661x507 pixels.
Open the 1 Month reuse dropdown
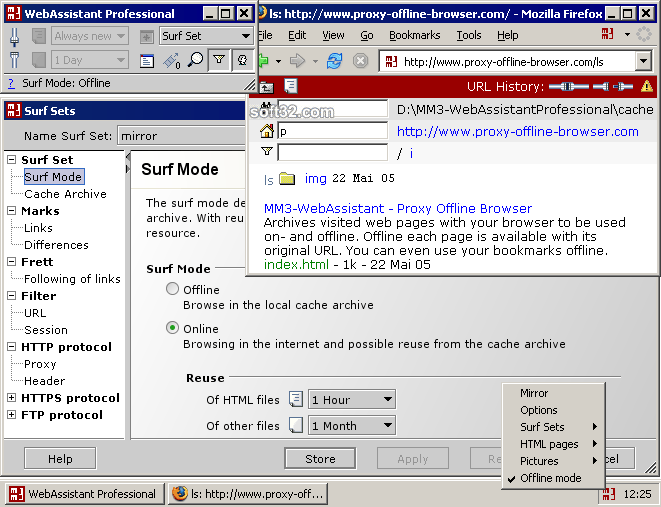(352, 426)
